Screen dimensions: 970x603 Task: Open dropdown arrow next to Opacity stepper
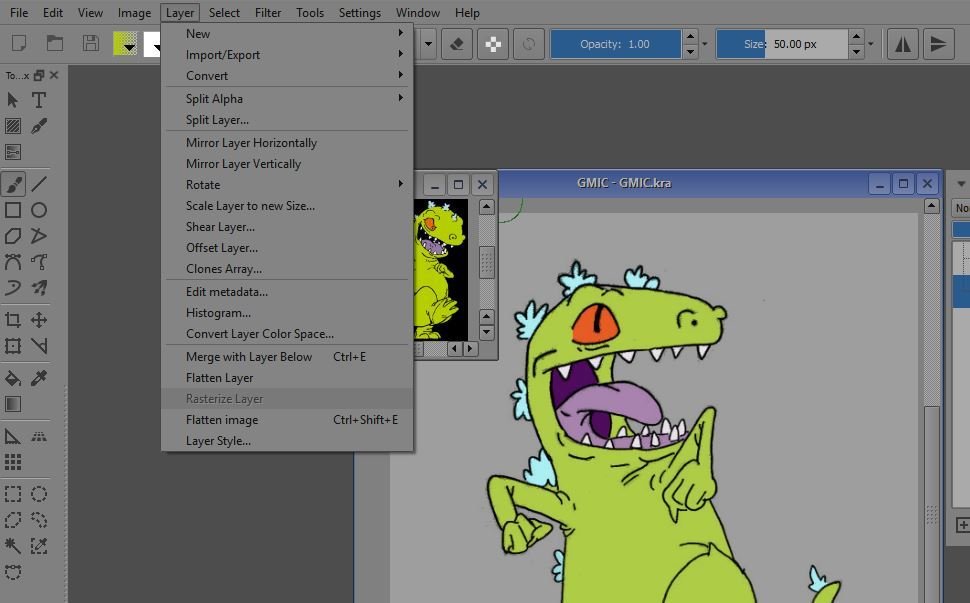point(705,44)
